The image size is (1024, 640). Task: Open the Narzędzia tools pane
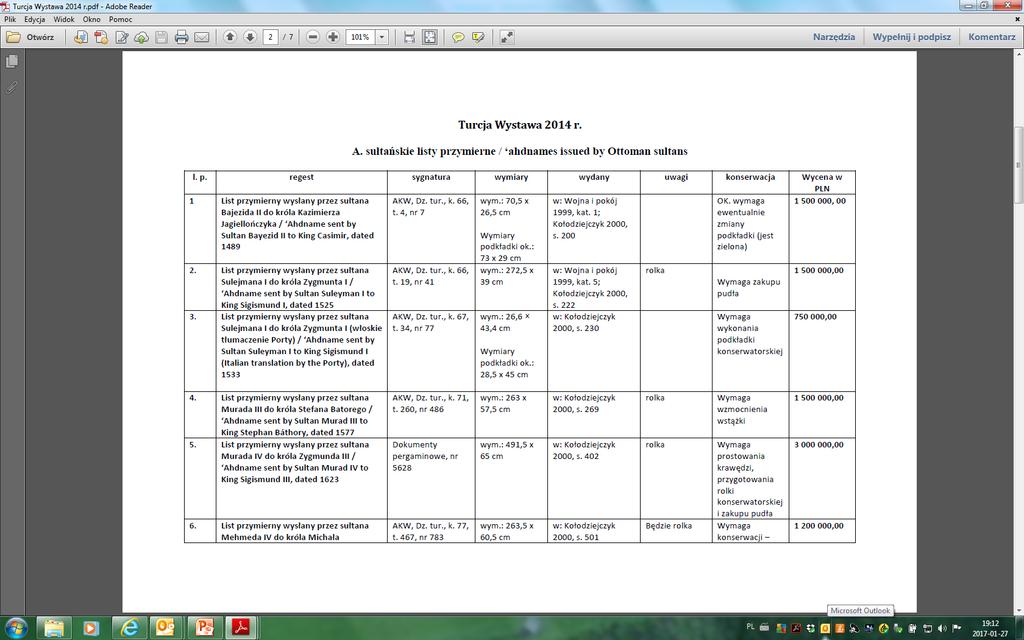pos(834,37)
